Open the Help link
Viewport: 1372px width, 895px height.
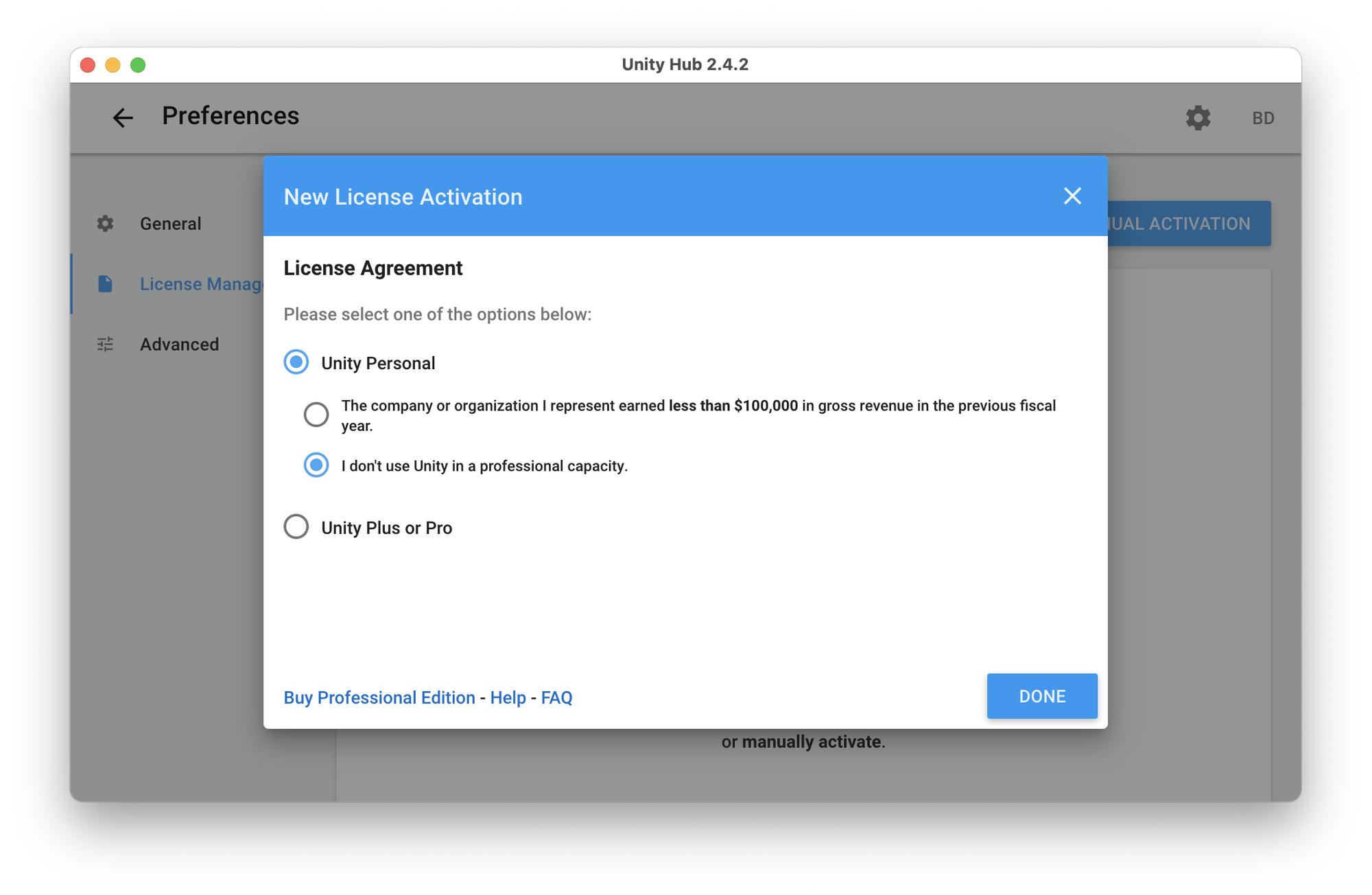pos(508,697)
